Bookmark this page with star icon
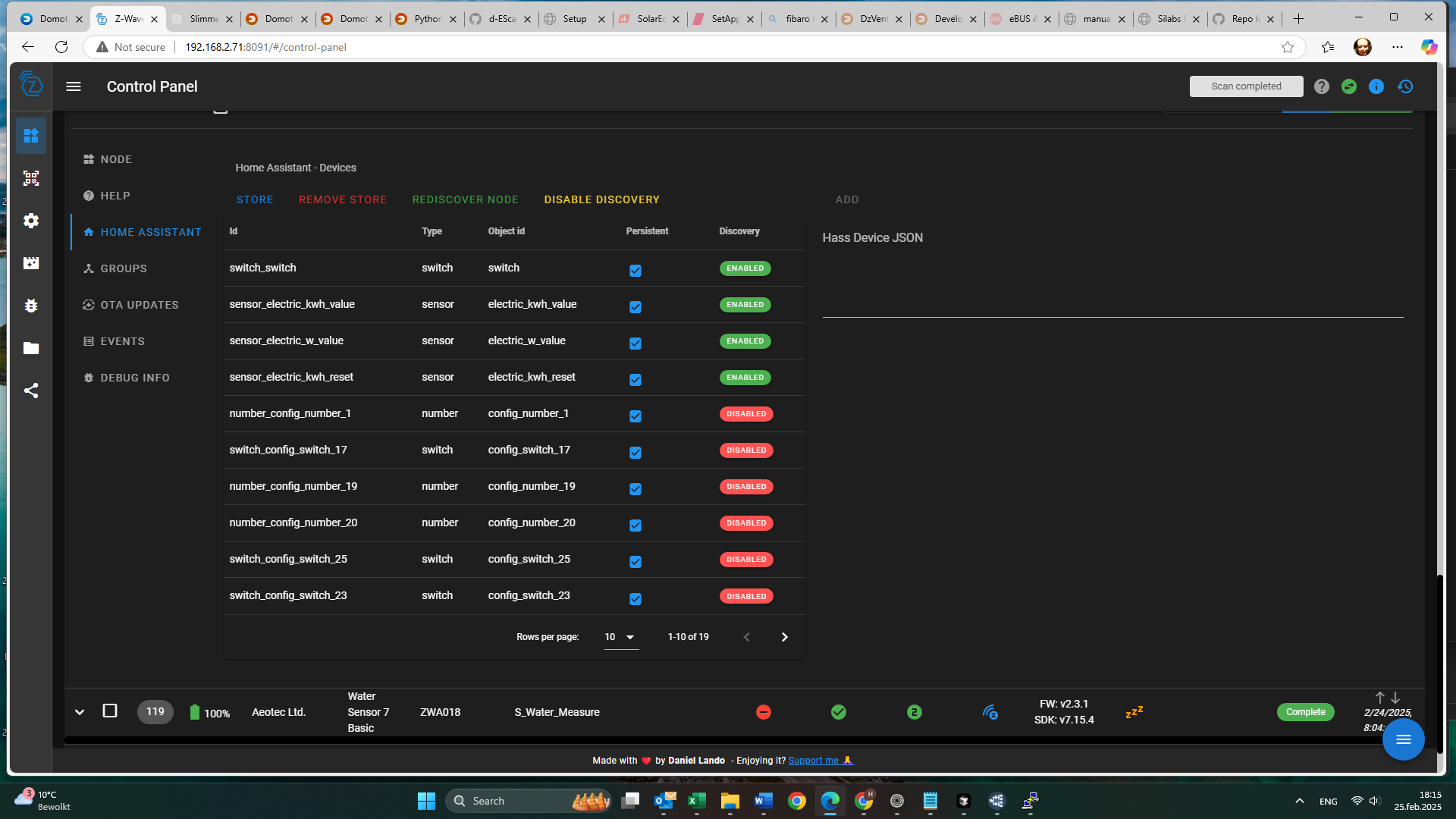The height and width of the screenshot is (819, 1456). click(x=1288, y=47)
